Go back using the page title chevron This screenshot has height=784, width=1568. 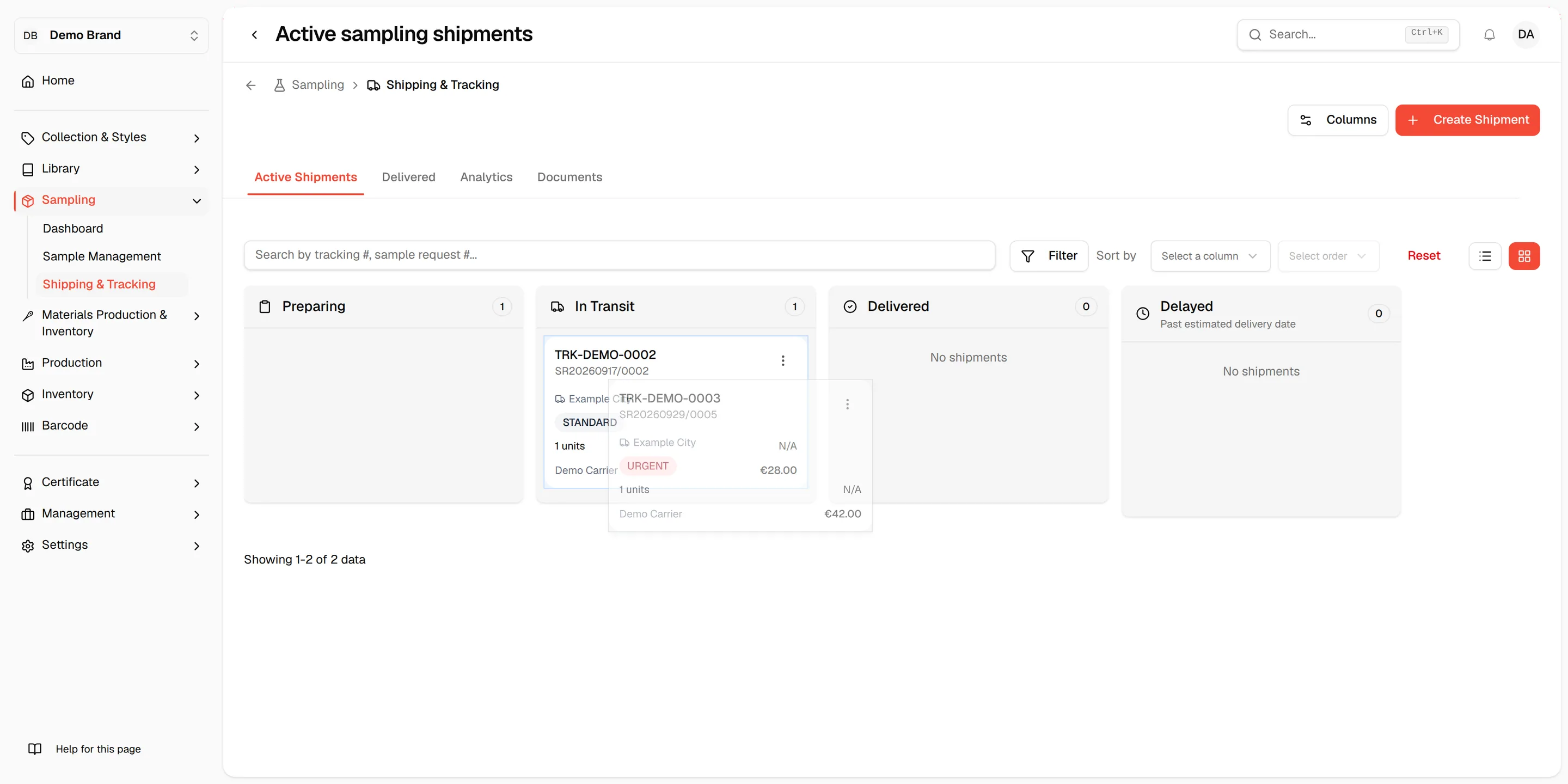click(x=254, y=35)
